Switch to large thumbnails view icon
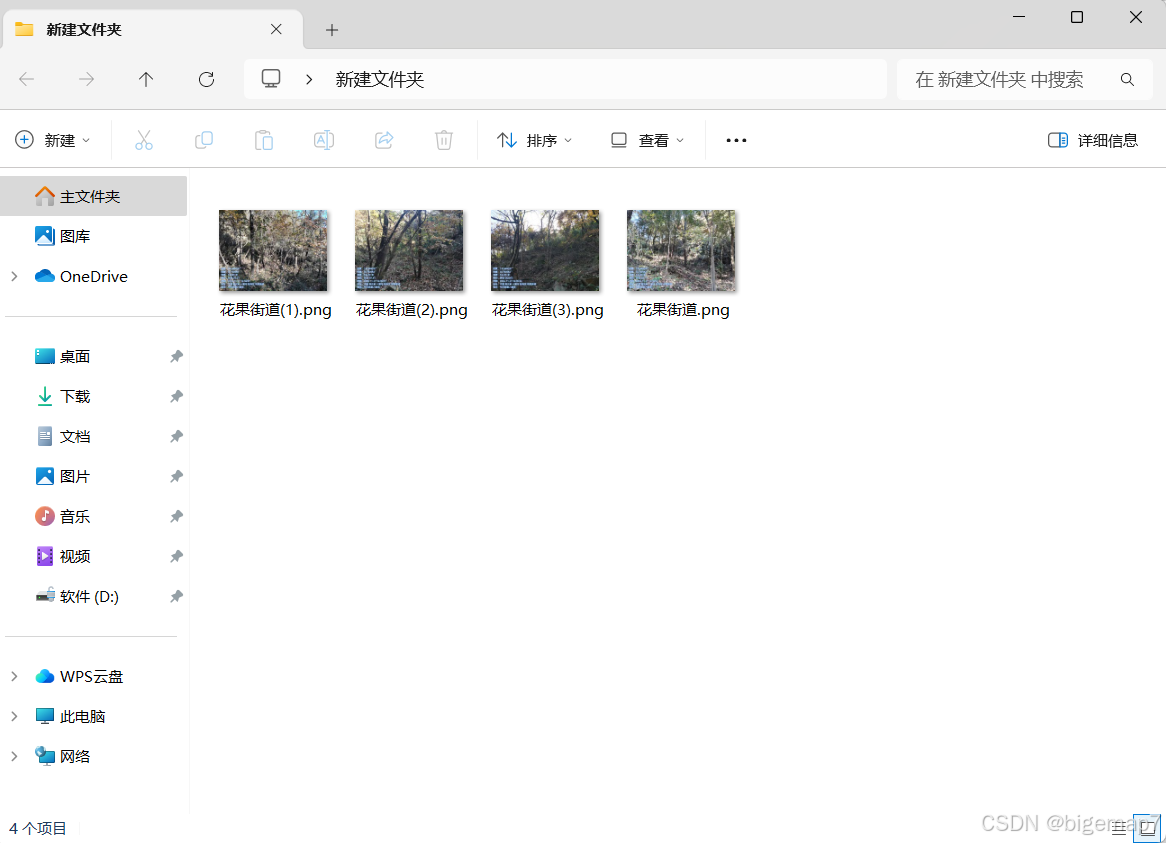Image resolution: width=1166 pixels, height=843 pixels. tap(1147, 828)
